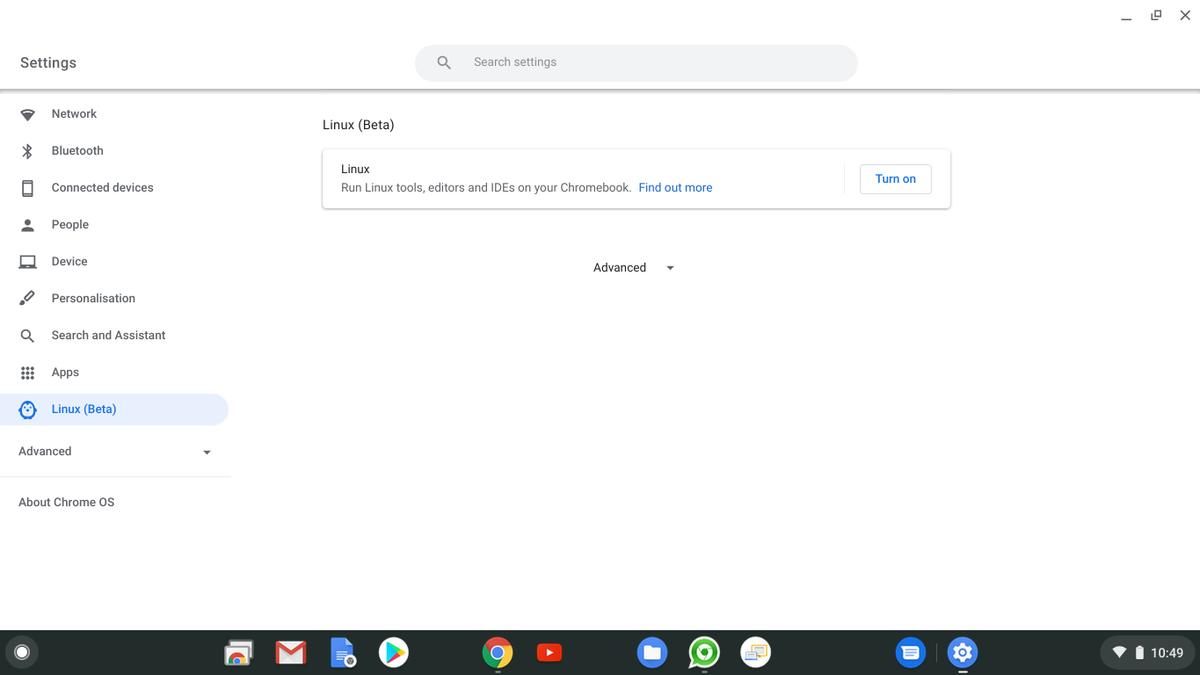
Task: Expand the Advanced section in the sidebar
Action: 115,452
